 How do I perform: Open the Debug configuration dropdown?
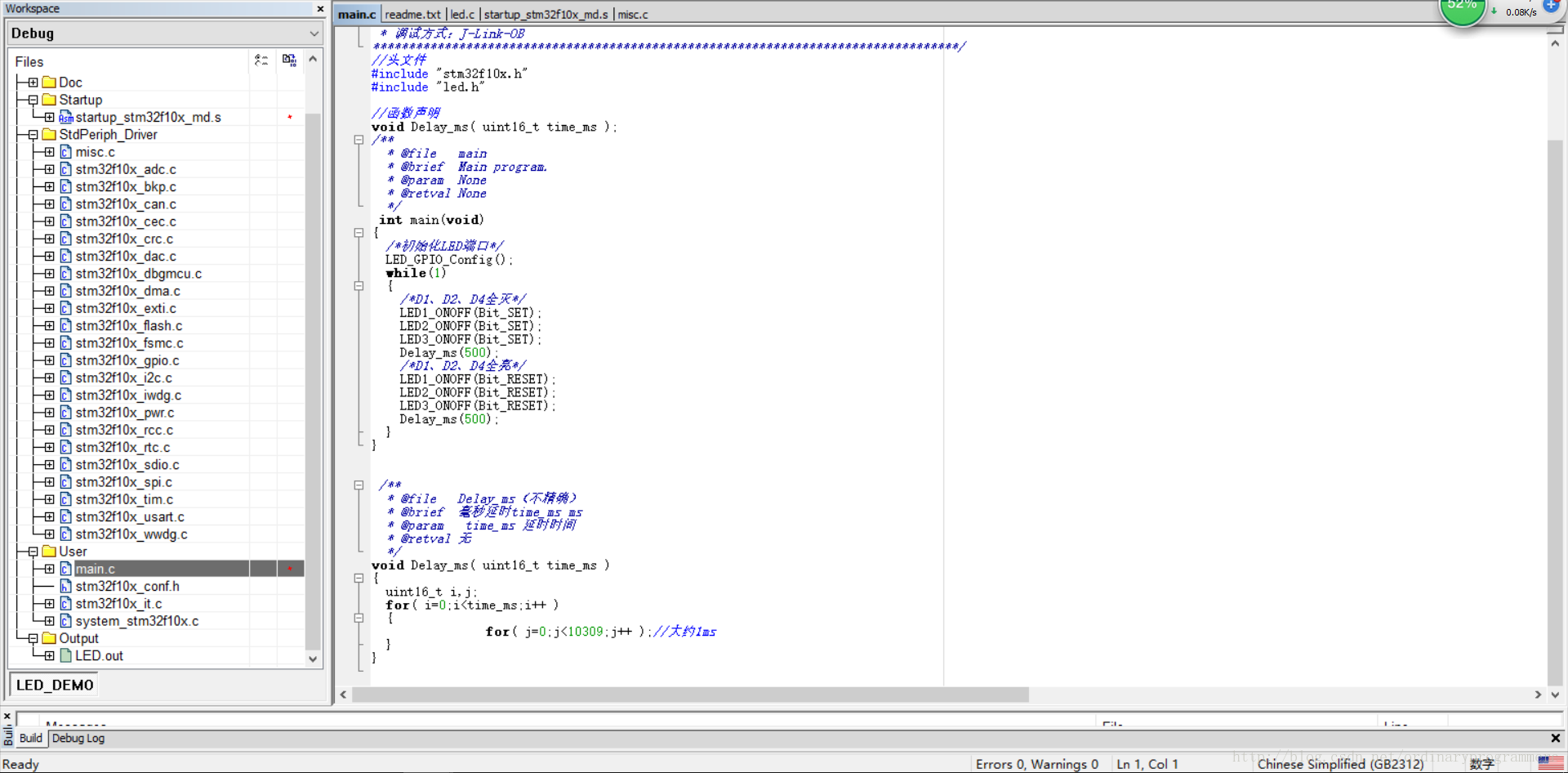(x=314, y=34)
